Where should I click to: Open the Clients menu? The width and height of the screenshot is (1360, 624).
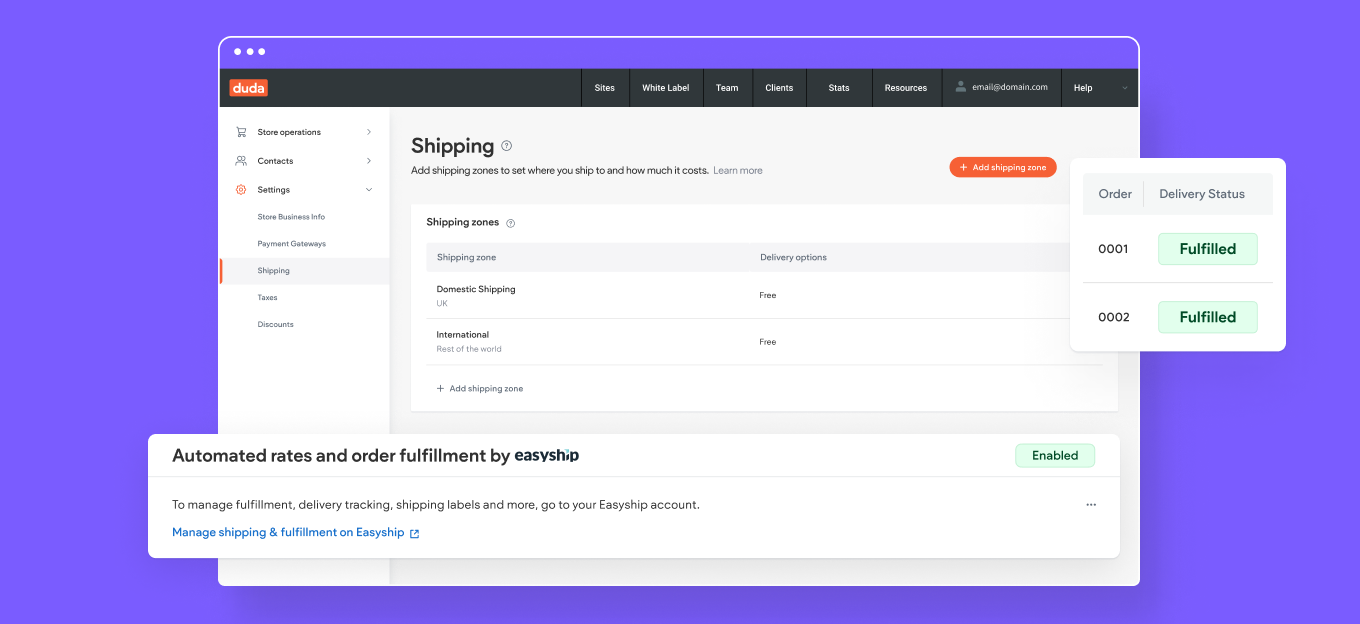[x=779, y=88]
